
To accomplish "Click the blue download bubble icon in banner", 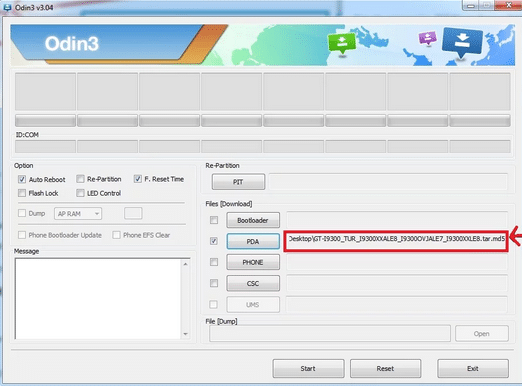I will [462, 42].
